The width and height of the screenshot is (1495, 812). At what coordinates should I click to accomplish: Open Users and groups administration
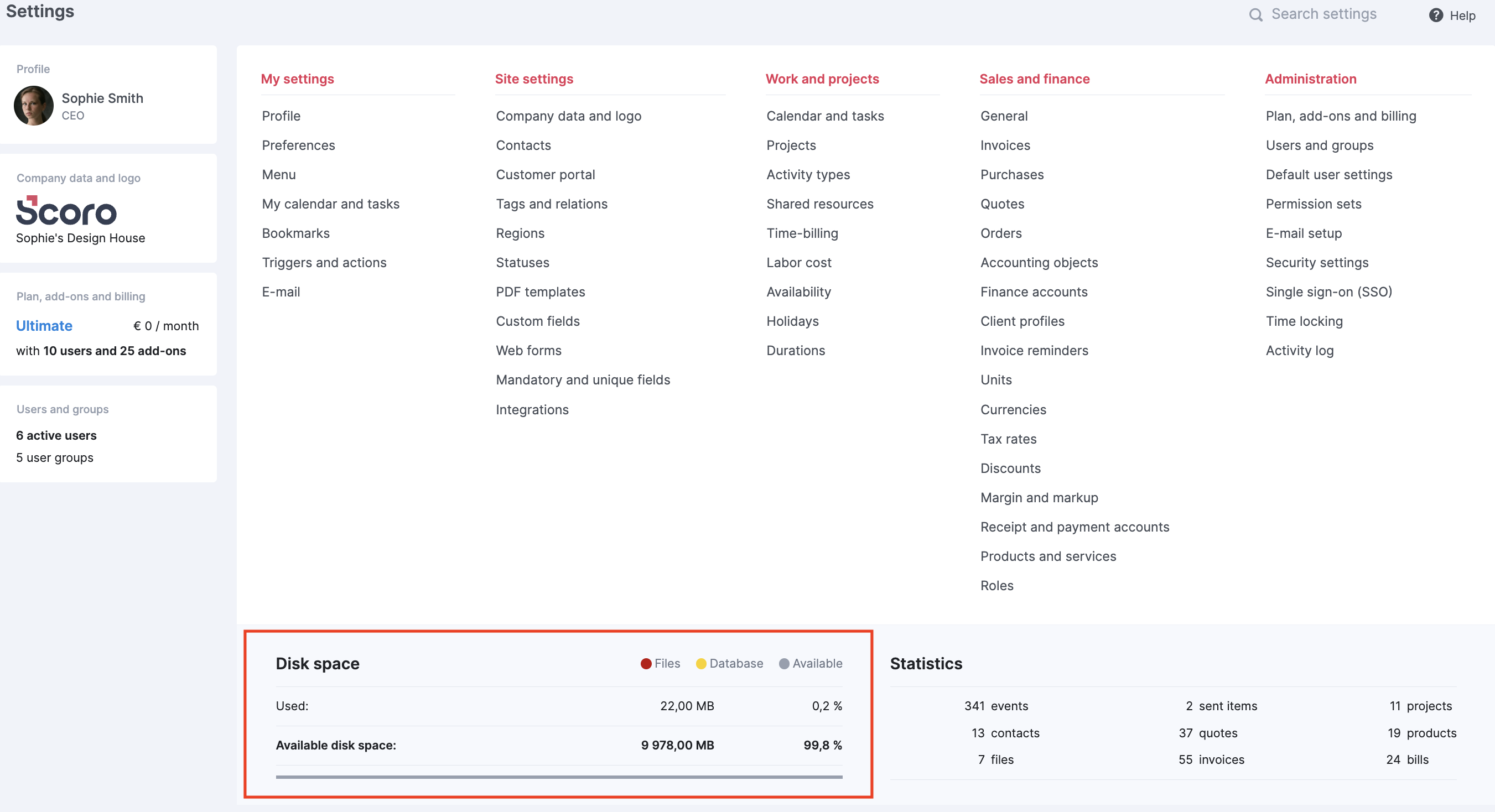coord(1319,145)
